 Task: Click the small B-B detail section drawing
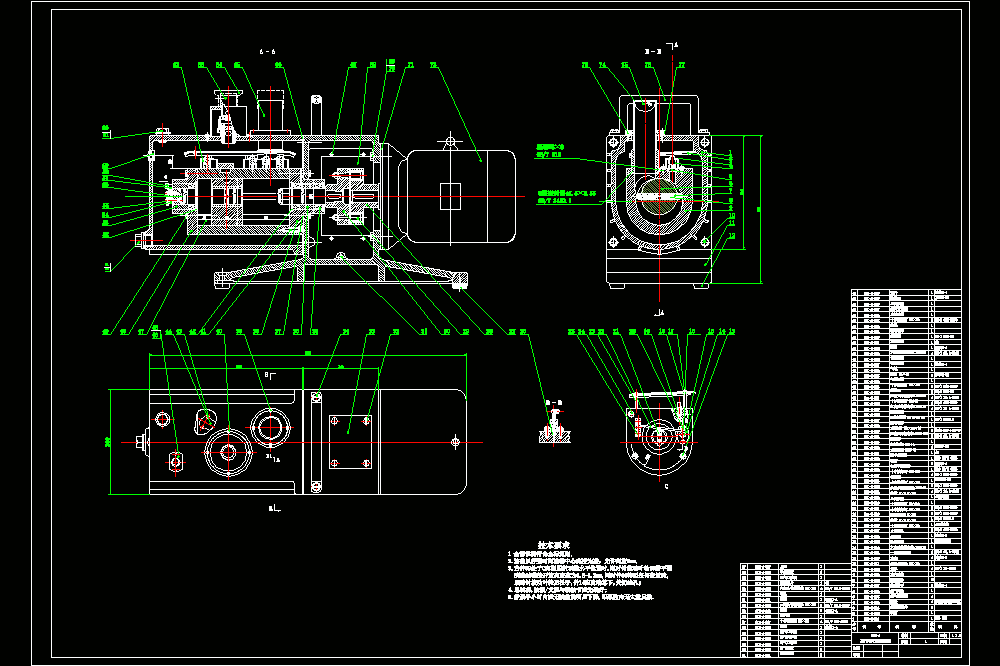click(554, 427)
